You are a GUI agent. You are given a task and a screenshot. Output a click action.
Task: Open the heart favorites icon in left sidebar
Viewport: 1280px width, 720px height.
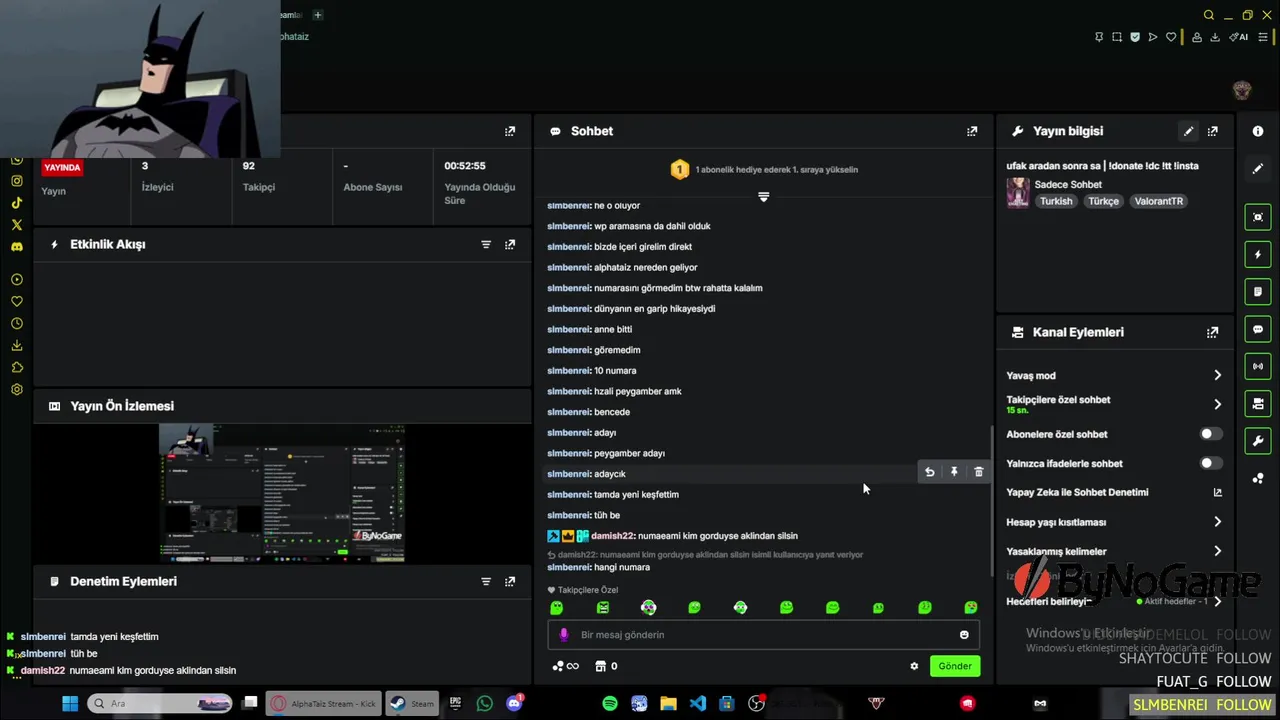[x=17, y=302]
